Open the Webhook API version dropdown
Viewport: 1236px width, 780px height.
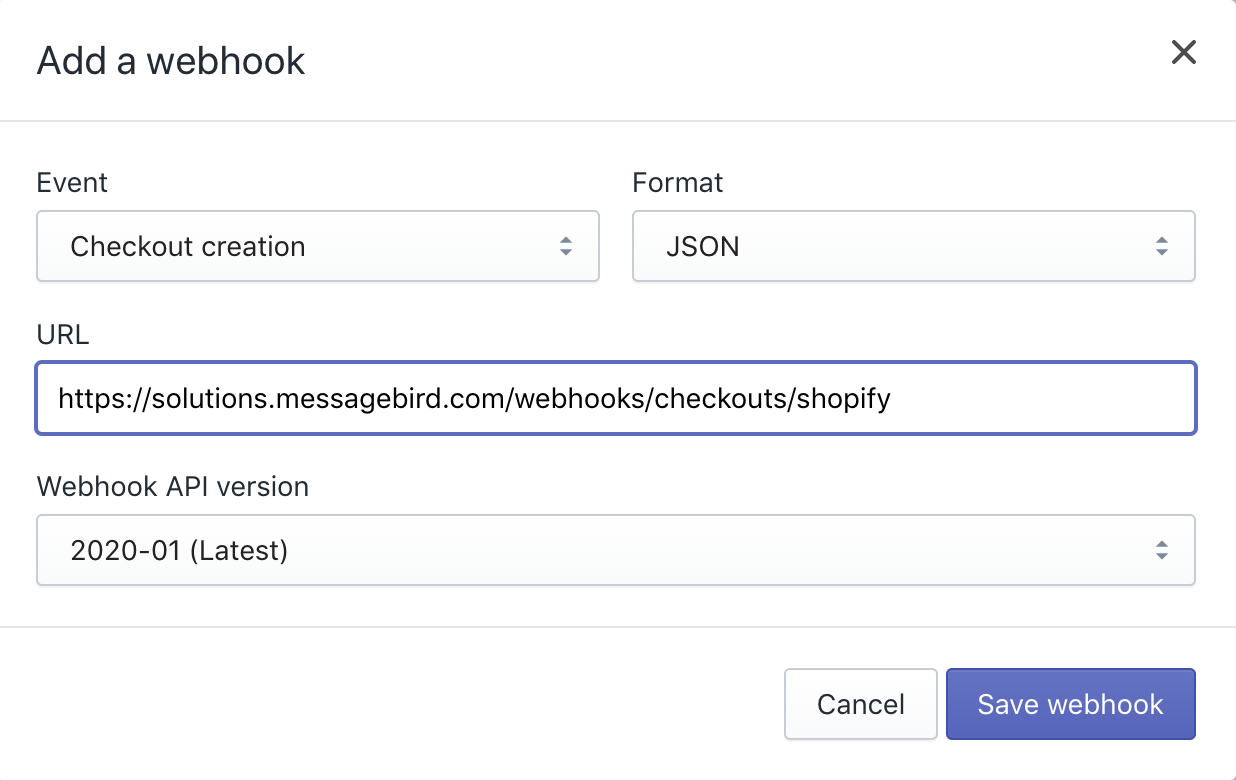point(615,550)
